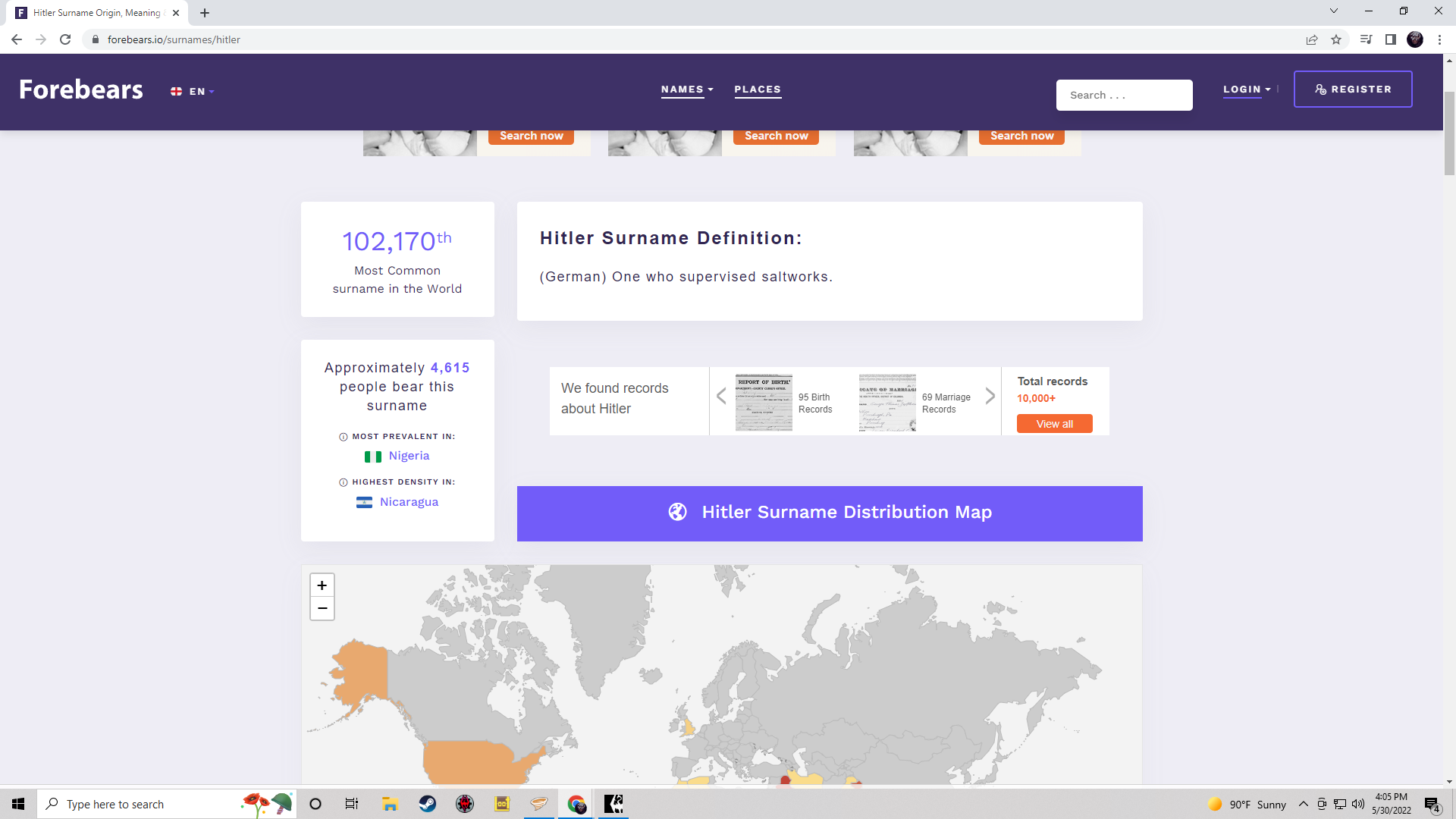Select the Hitler Surname Origin tab
Image resolution: width=1456 pixels, height=819 pixels.
point(97,13)
